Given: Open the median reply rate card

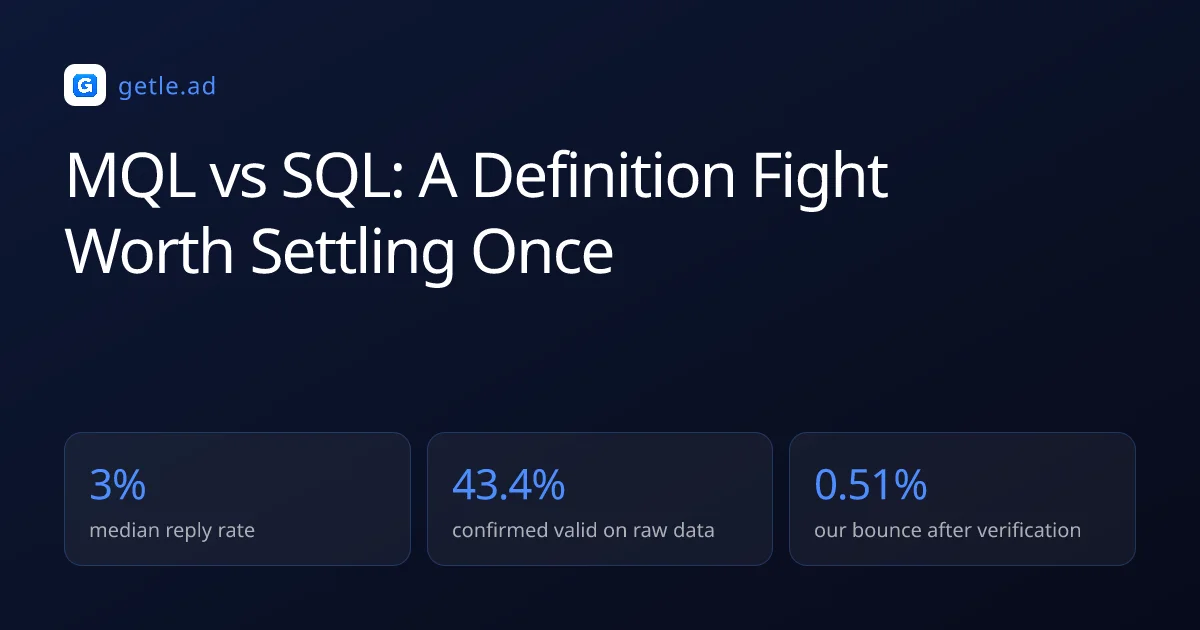Looking at the screenshot, I should pyautogui.click(x=237, y=499).
